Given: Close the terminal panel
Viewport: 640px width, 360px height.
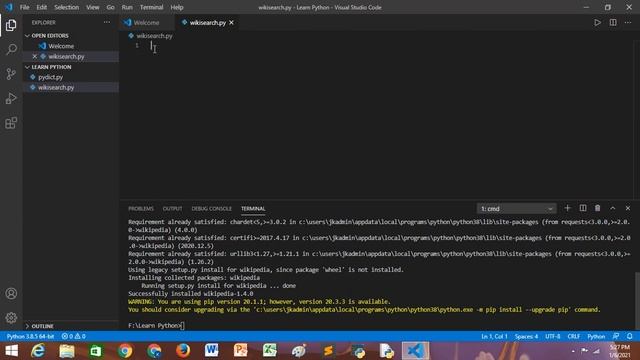Looking at the screenshot, I should pyautogui.click(x=628, y=208).
